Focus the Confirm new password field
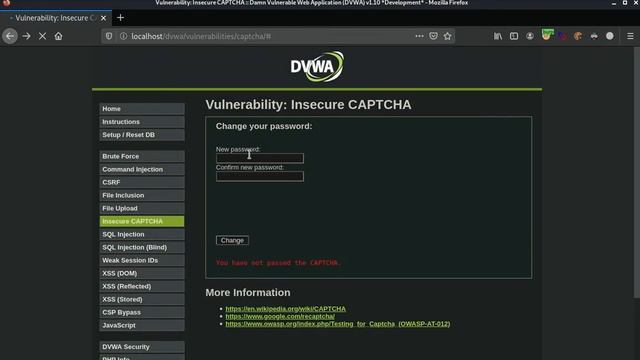The image size is (640, 360). (260, 176)
